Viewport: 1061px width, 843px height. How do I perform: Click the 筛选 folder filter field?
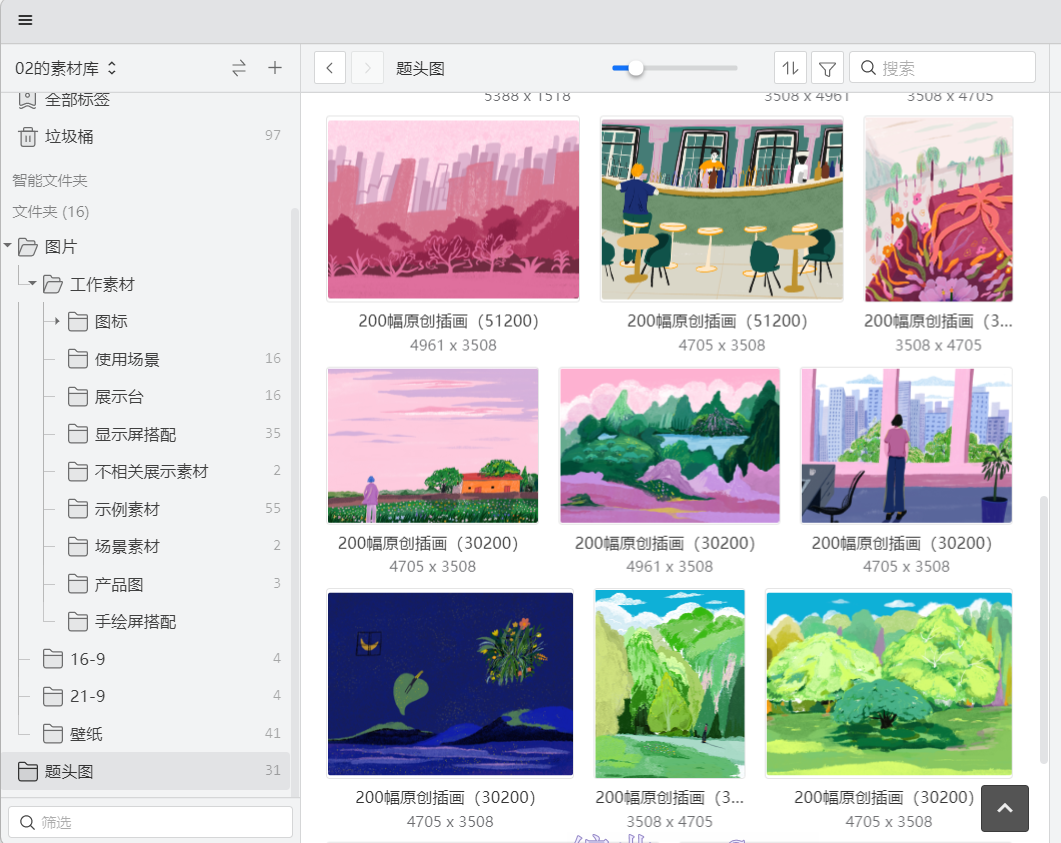(150, 822)
